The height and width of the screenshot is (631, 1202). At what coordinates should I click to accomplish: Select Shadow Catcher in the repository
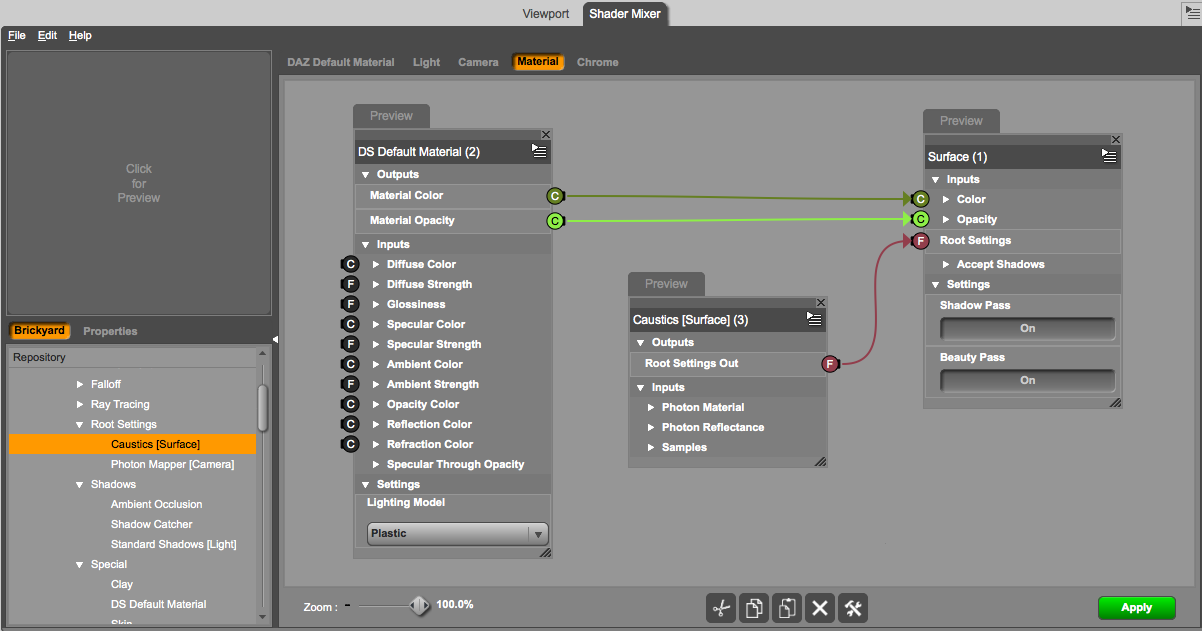pos(151,524)
